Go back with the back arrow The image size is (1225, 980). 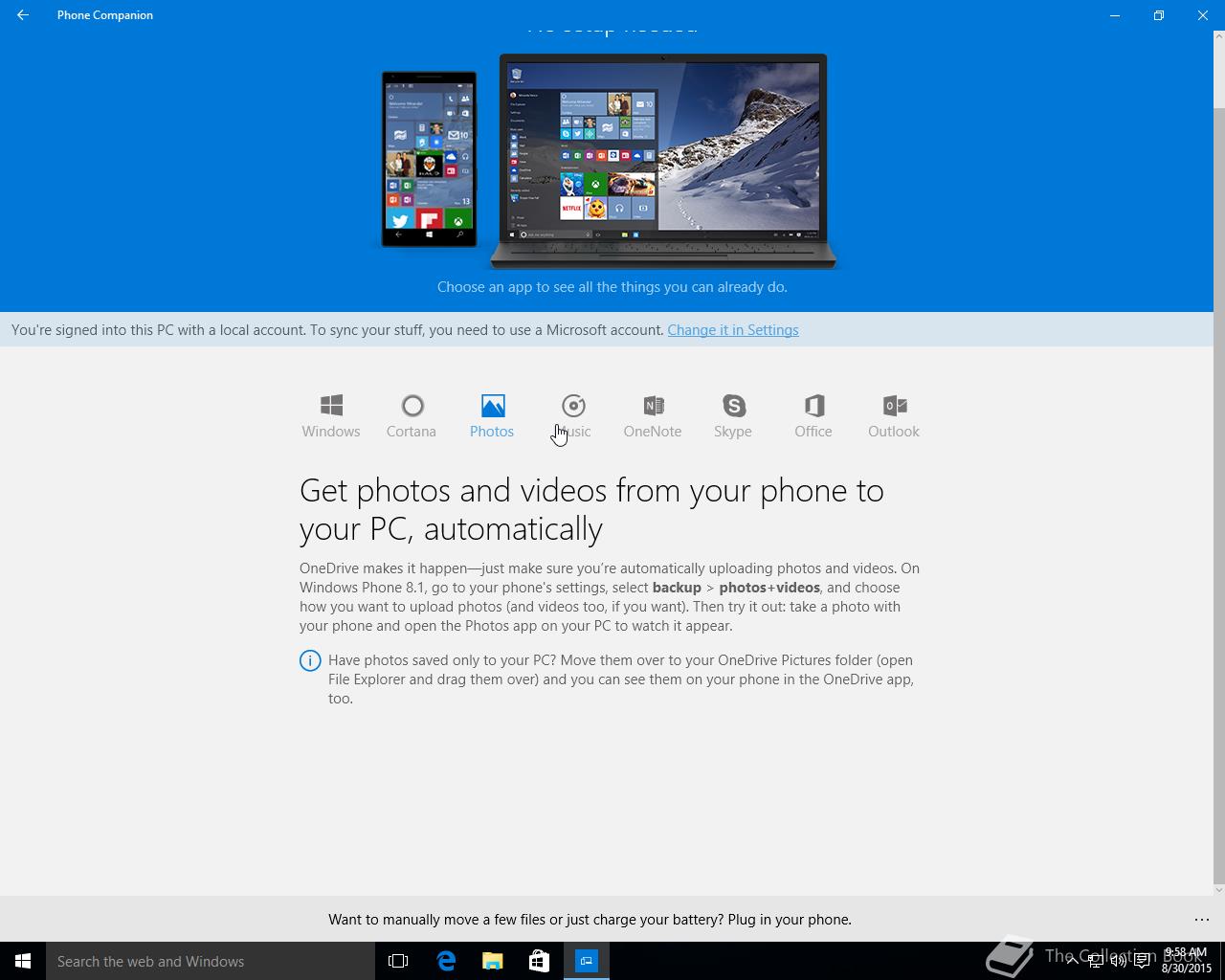(x=23, y=15)
